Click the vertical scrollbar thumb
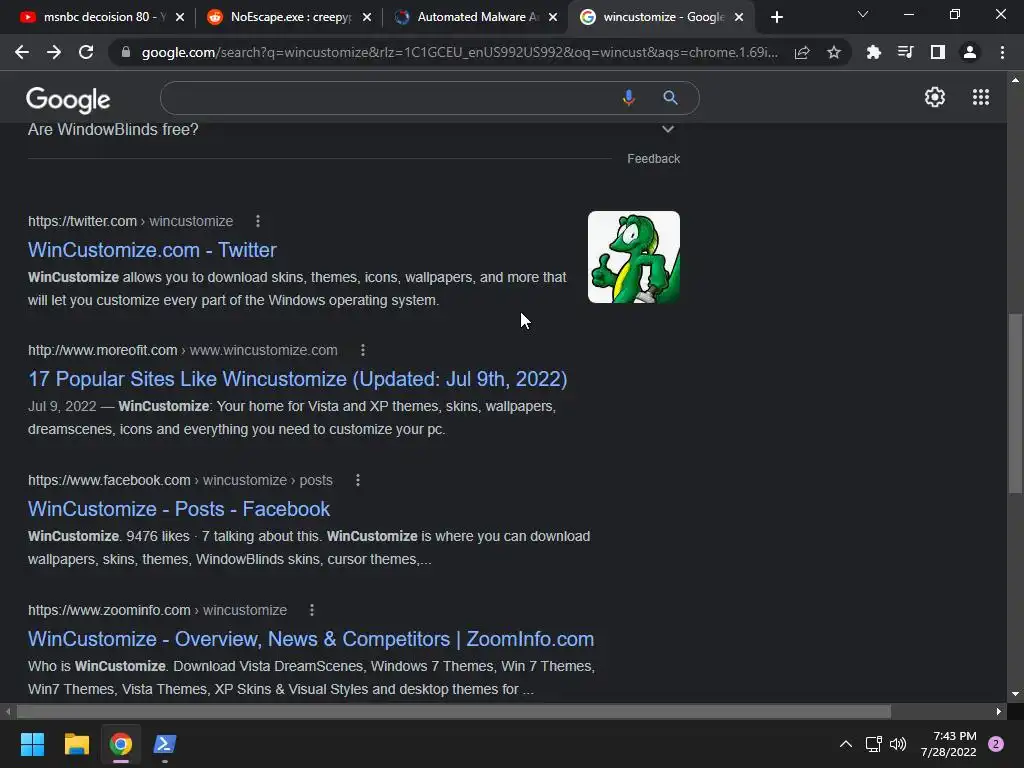The height and width of the screenshot is (768, 1024). [x=1015, y=404]
